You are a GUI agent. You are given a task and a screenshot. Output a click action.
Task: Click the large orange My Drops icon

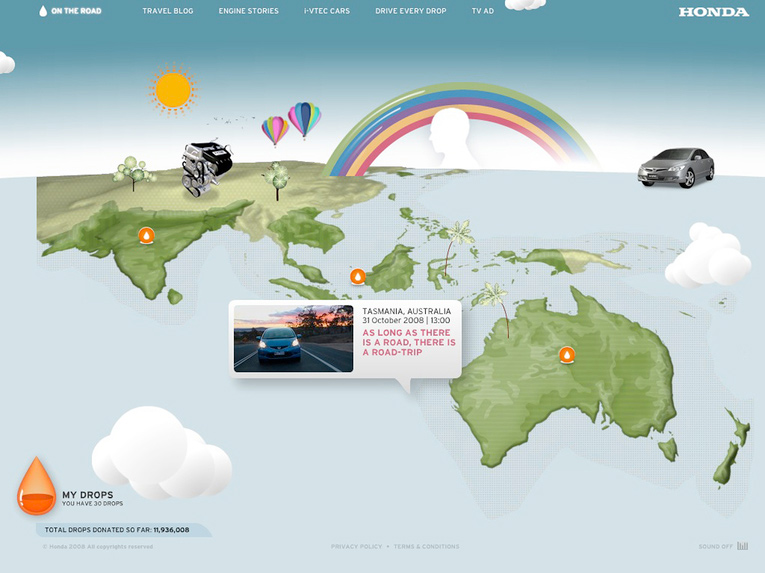point(36,486)
